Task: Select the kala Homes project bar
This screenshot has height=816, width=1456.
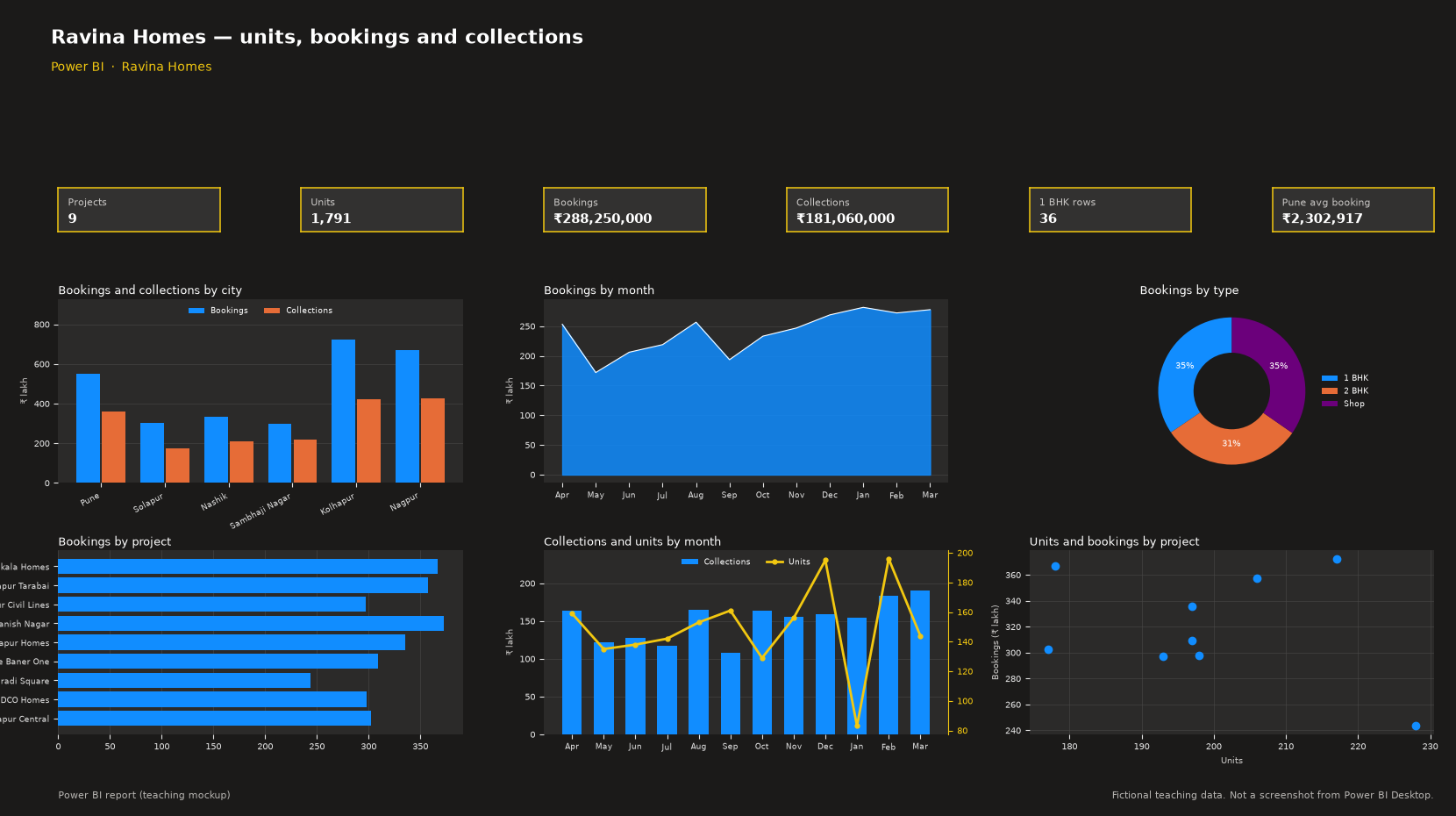Action: tap(247, 567)
